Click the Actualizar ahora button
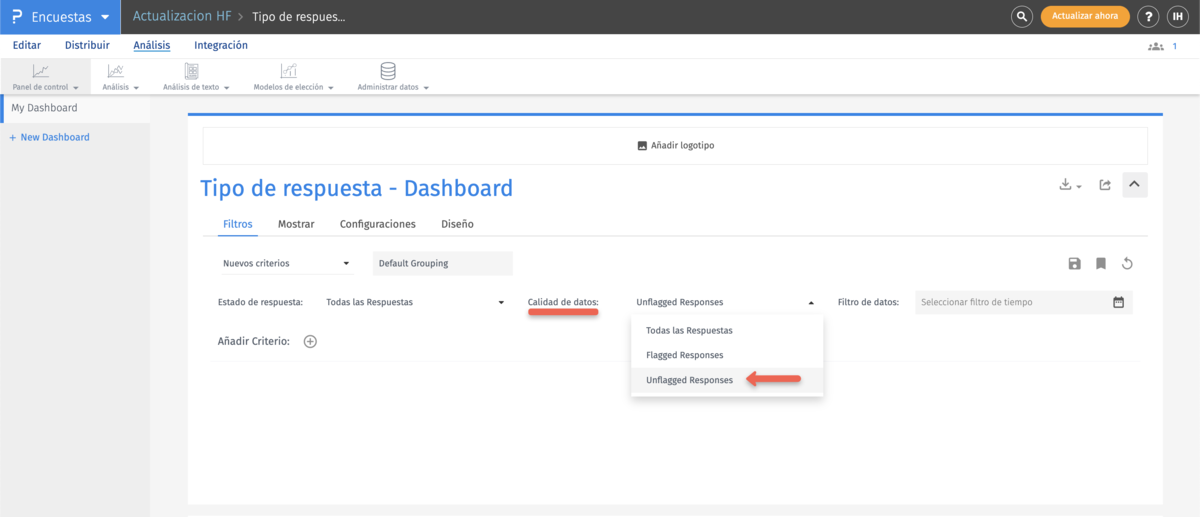Image resolution: width=1200 pixels, height=517 pixels. 1085,17
